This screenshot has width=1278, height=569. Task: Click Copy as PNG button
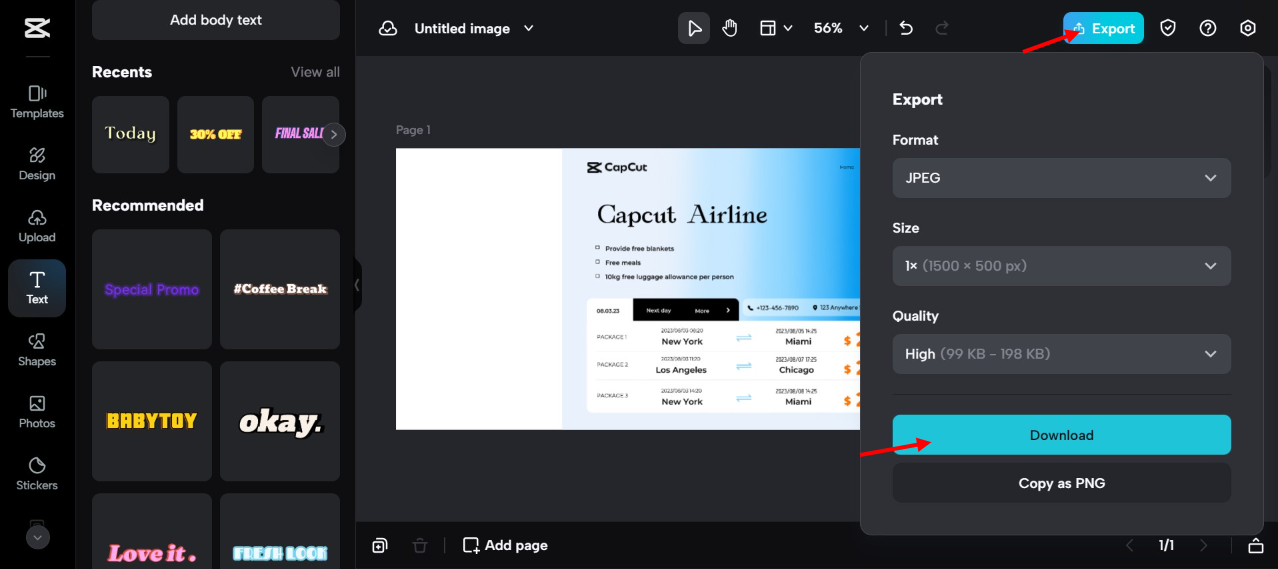tap(1061, 483)
